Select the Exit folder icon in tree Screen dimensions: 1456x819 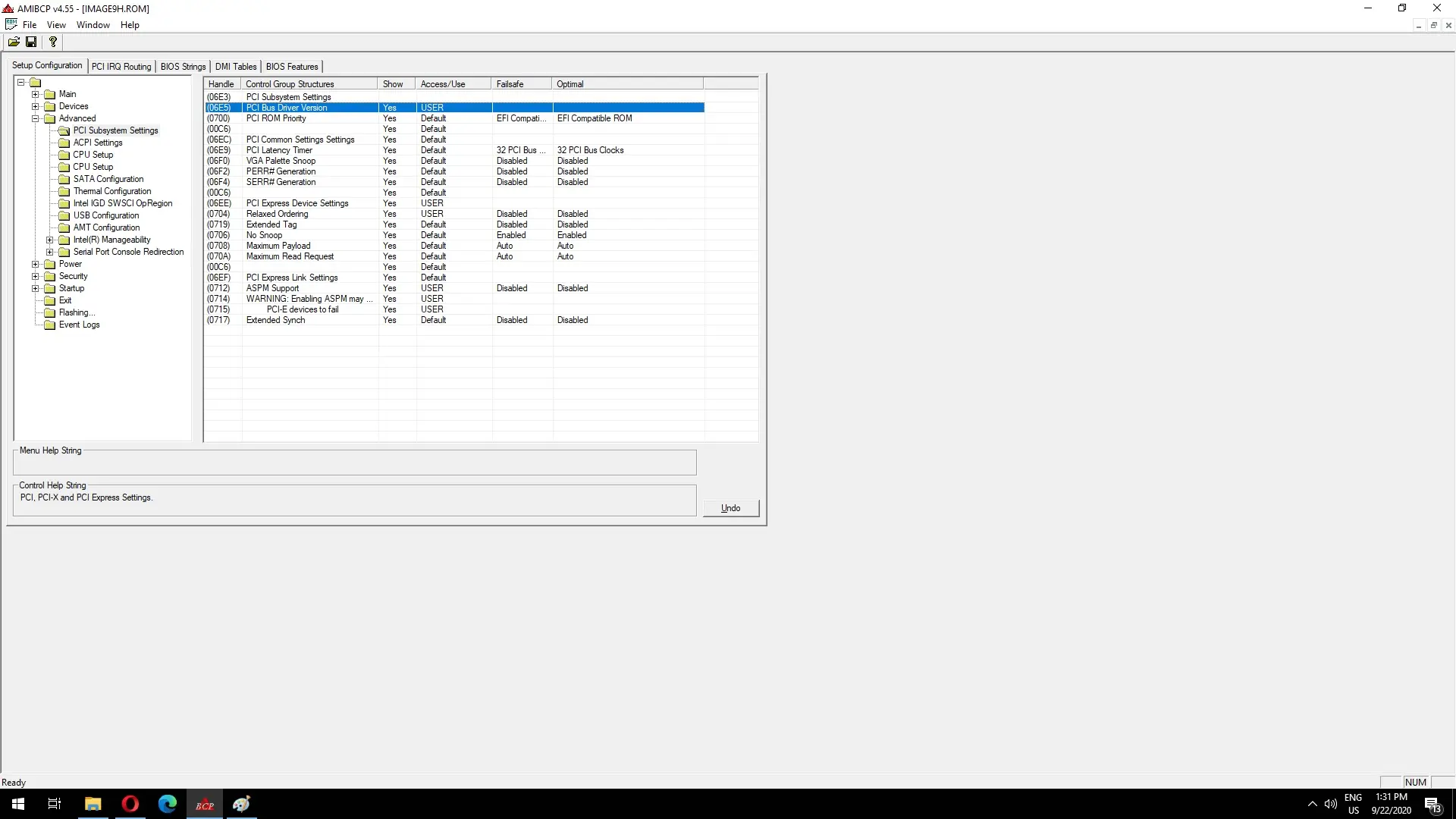(50, 300)
